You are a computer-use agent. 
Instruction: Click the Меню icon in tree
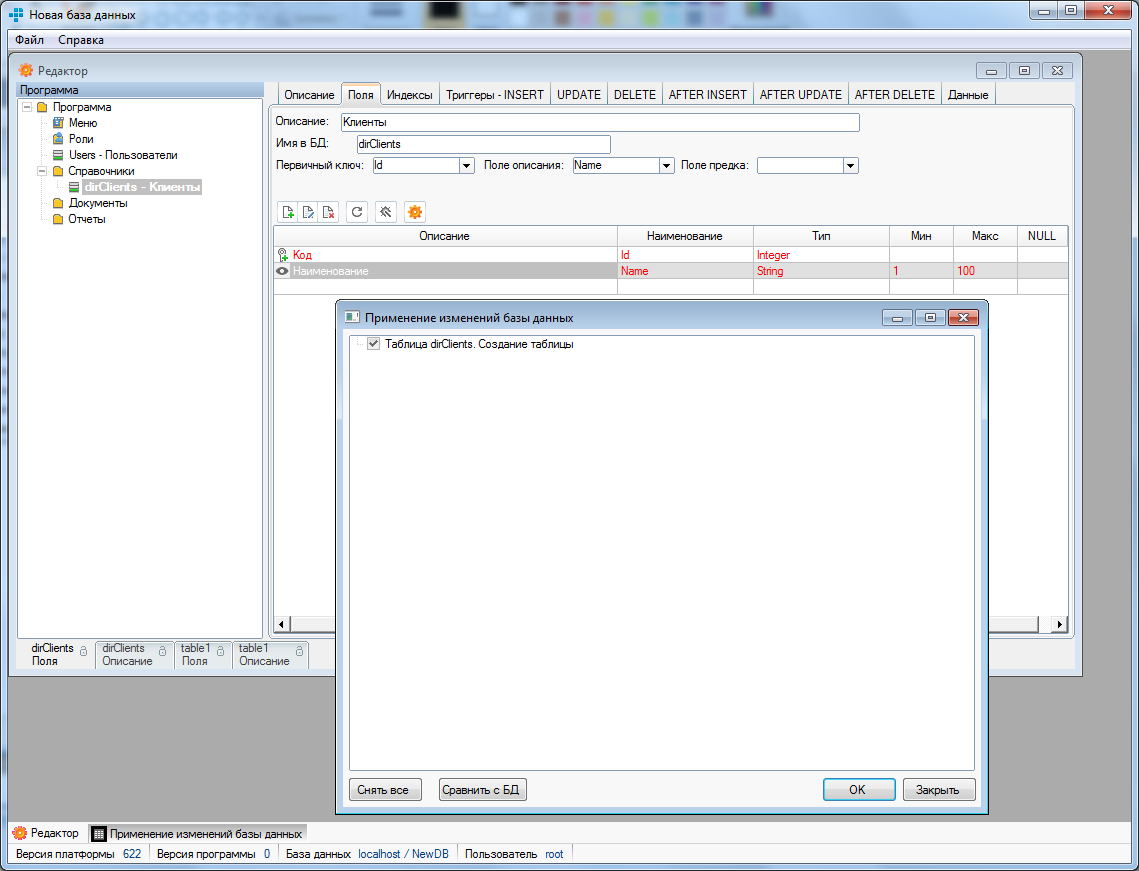pyautogui.click(x=58, y=123)
